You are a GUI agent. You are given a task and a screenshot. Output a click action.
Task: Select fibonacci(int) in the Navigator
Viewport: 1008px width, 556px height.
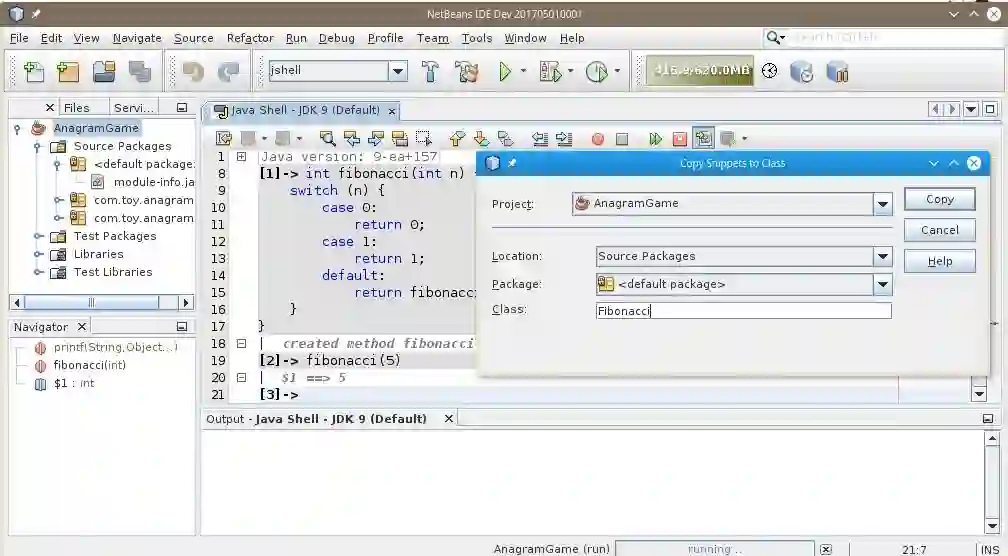coord(89,365)
